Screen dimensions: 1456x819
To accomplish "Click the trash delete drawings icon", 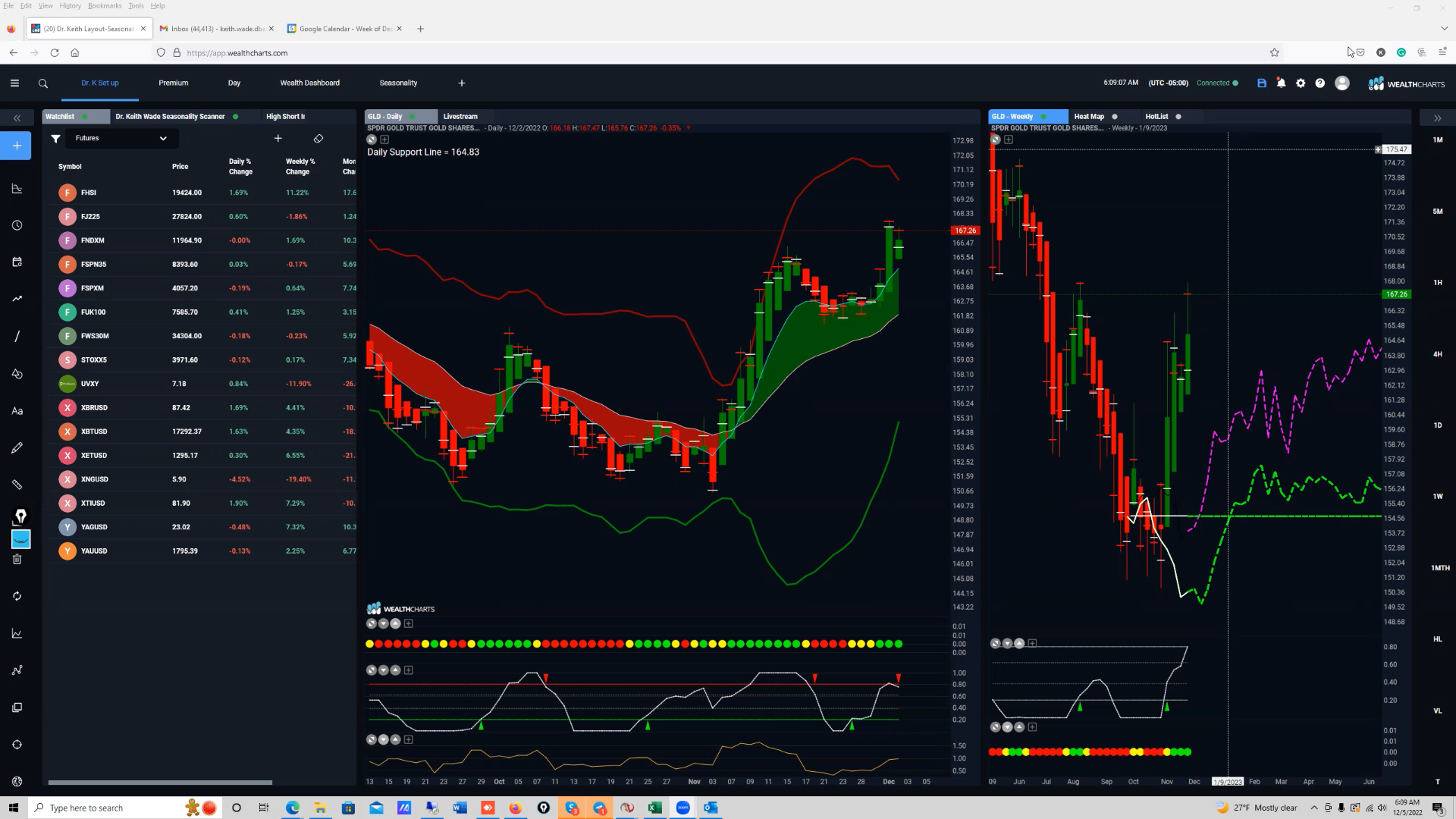I will pos(17,560).
